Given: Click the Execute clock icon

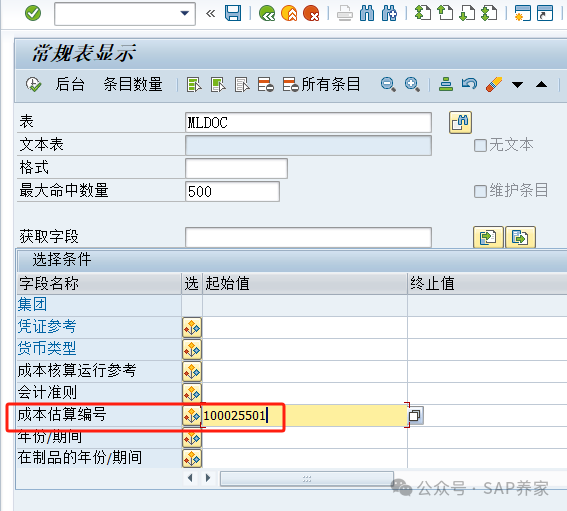Looking at the screenshot, I should (x=33, y=84).
